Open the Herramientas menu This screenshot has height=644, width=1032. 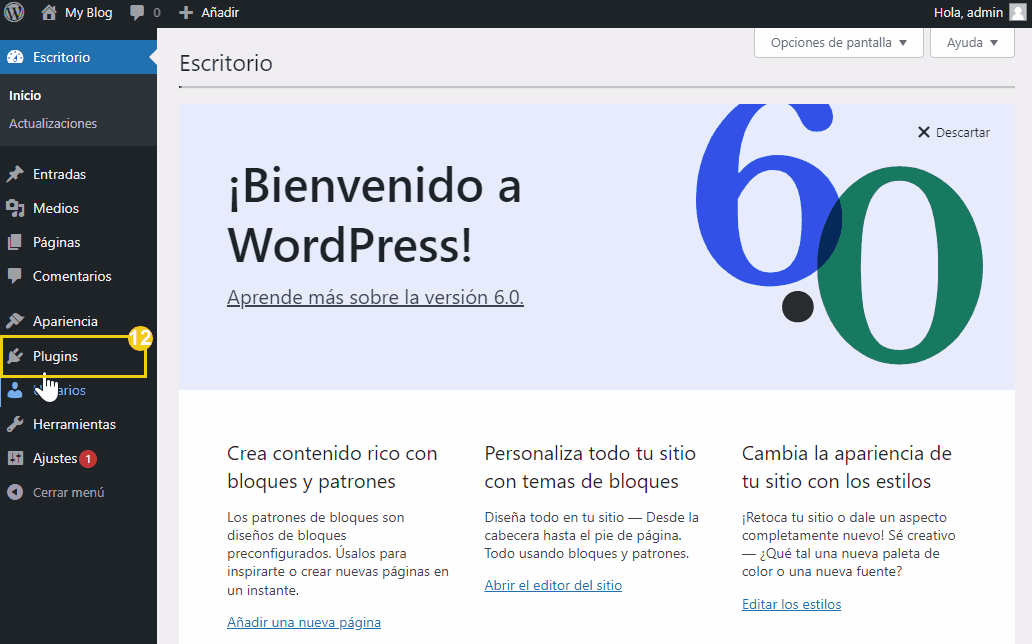[78, 424]
